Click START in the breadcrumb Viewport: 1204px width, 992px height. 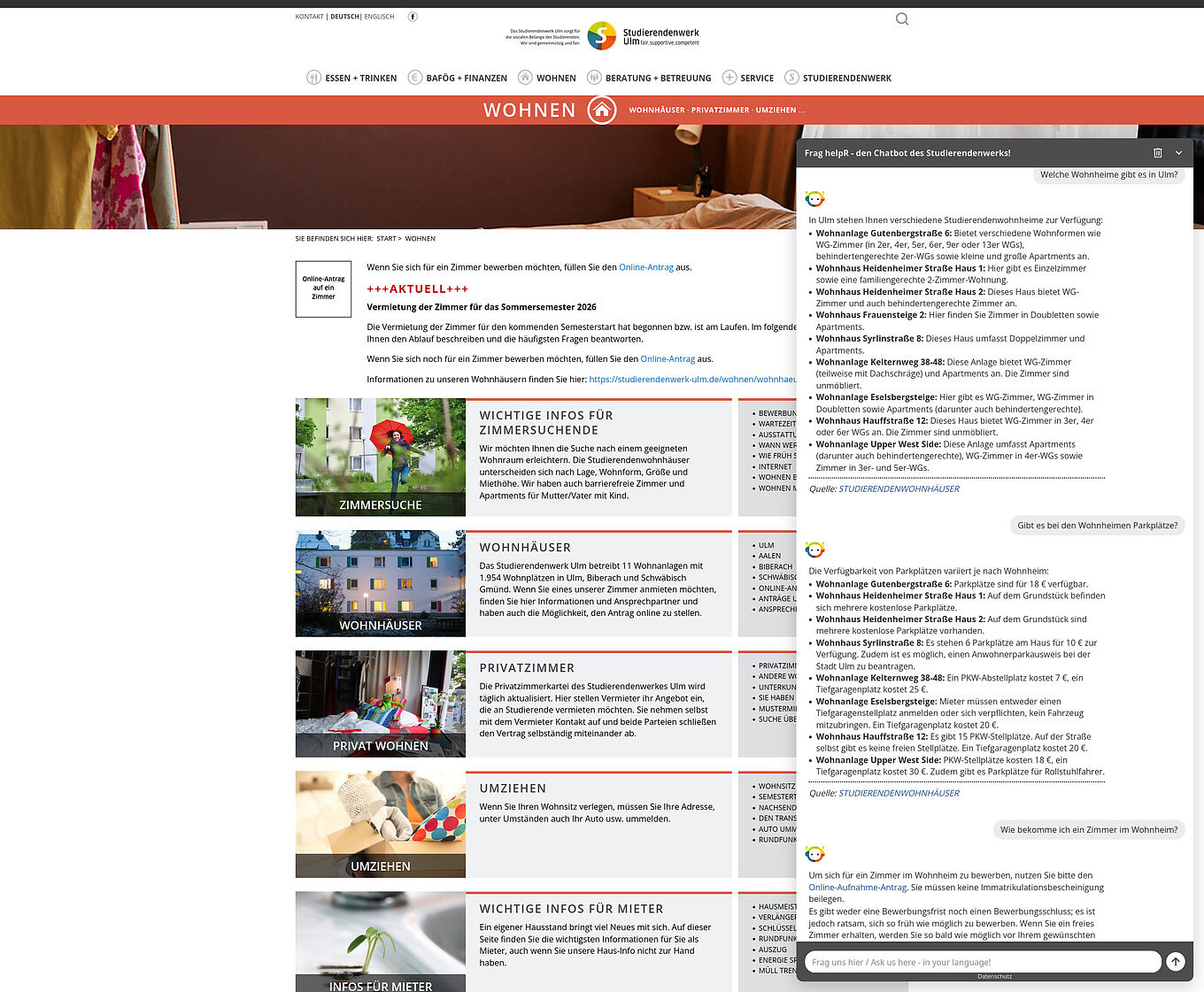tap(386, 239)
